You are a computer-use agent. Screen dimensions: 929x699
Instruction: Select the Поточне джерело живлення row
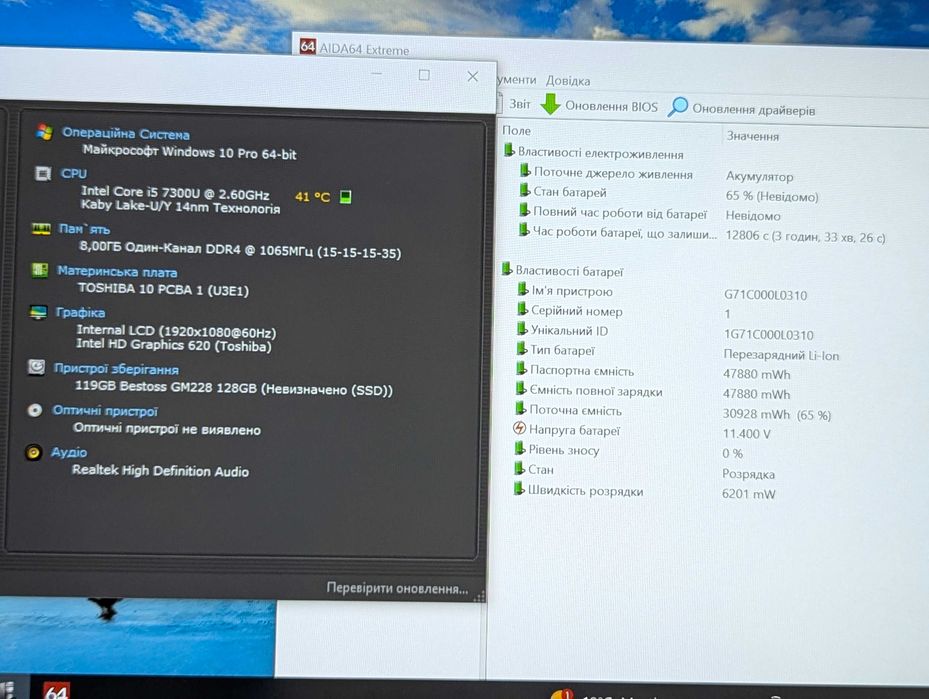[613, 174]
